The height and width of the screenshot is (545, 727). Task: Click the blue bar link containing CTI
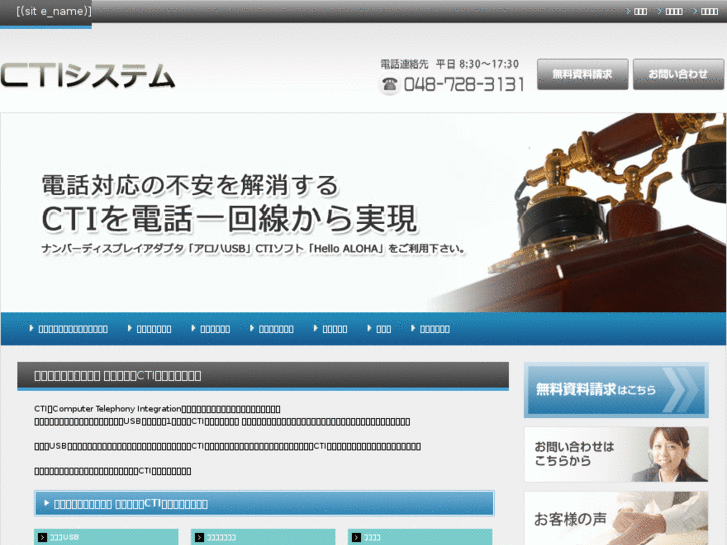click(x=264, y=503)
